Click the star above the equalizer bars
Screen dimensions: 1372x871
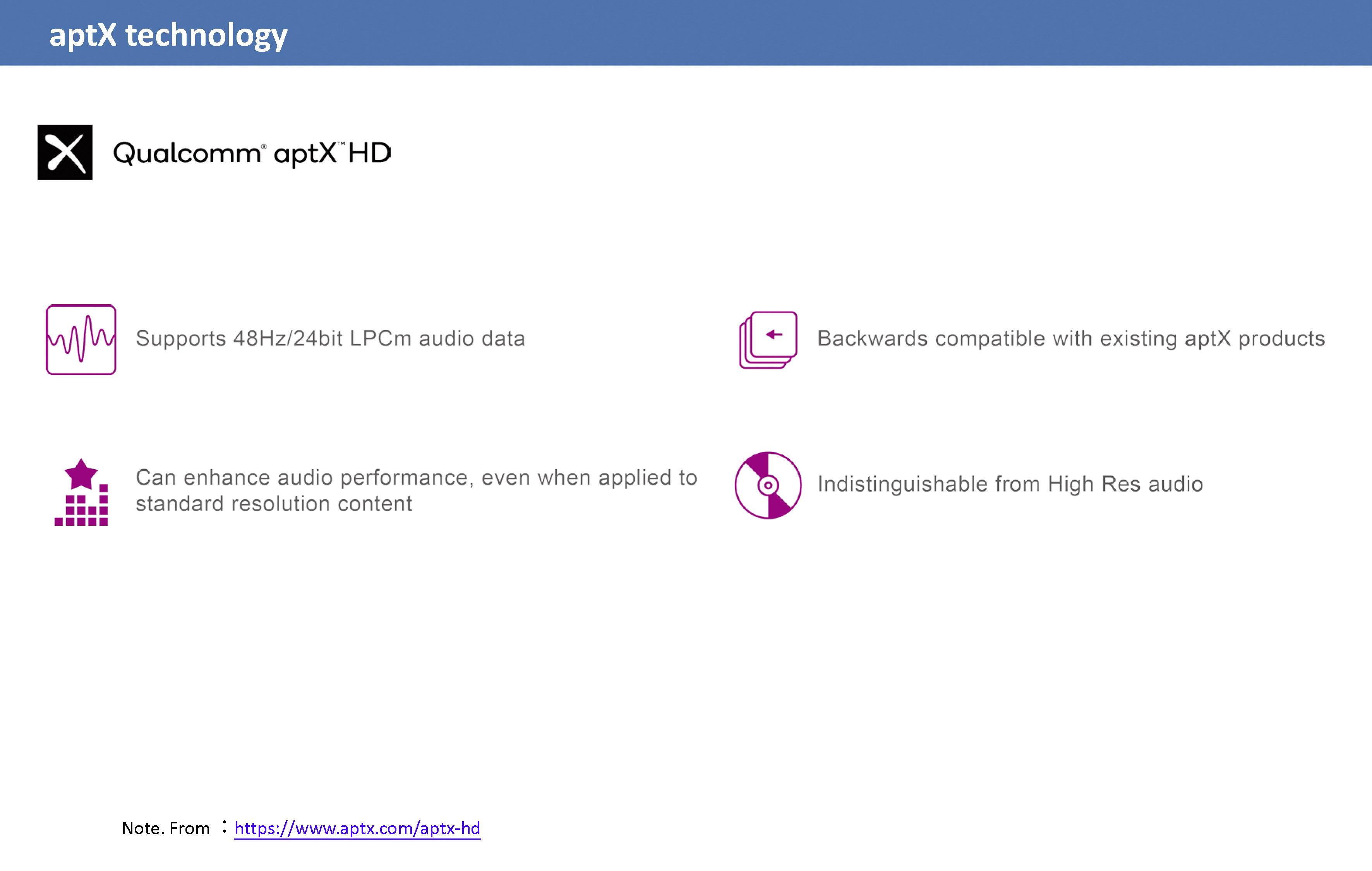[x=81, y=474]
